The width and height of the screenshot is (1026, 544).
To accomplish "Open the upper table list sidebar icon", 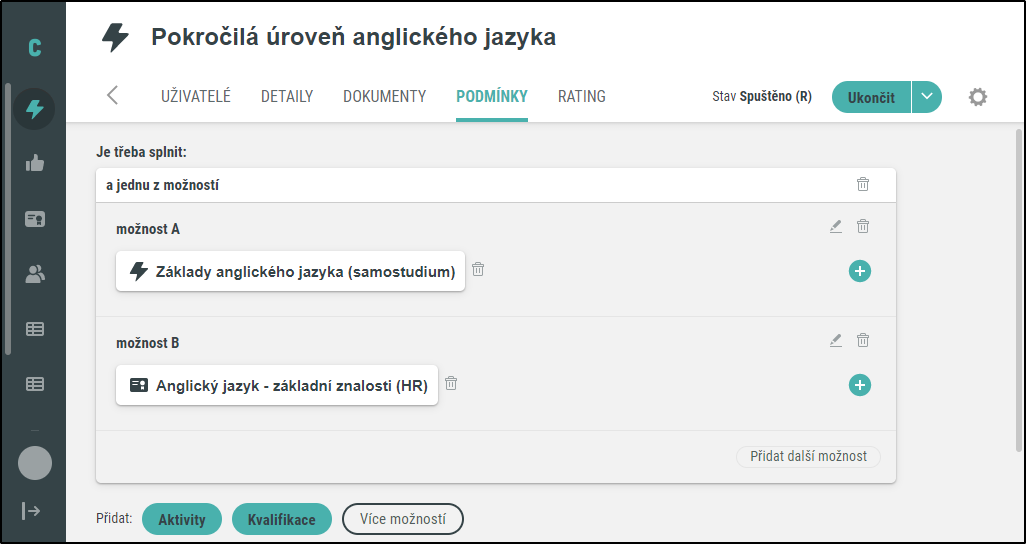I will click(x=35, y=329).
